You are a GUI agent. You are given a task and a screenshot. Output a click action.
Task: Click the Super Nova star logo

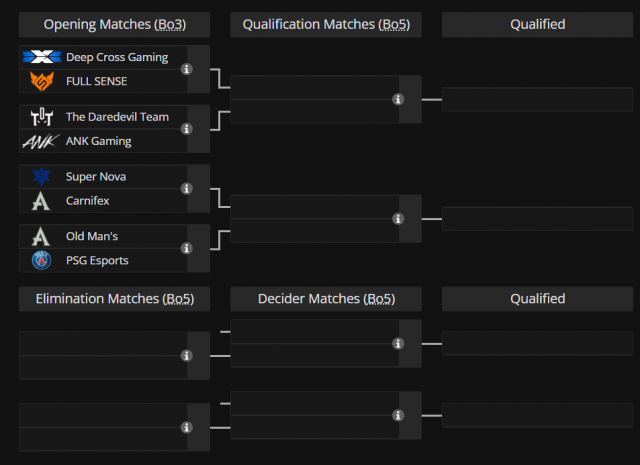coord(42,176)
